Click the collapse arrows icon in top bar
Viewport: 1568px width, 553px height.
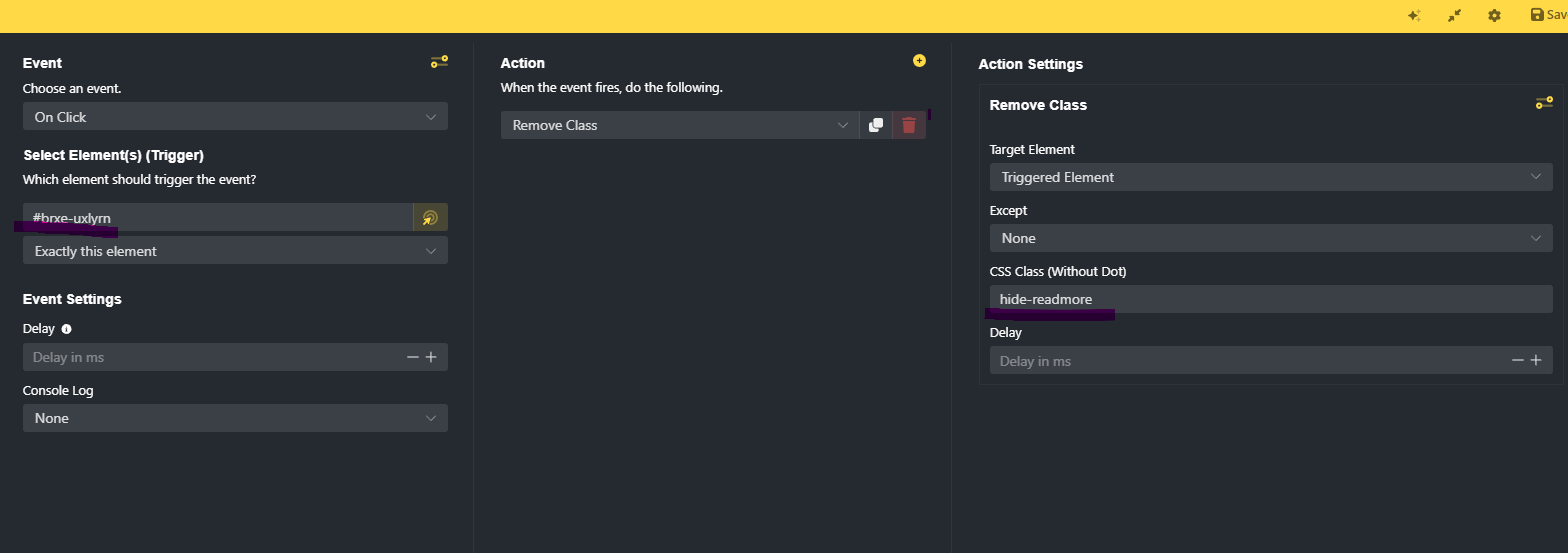(x=1454, y=15)
